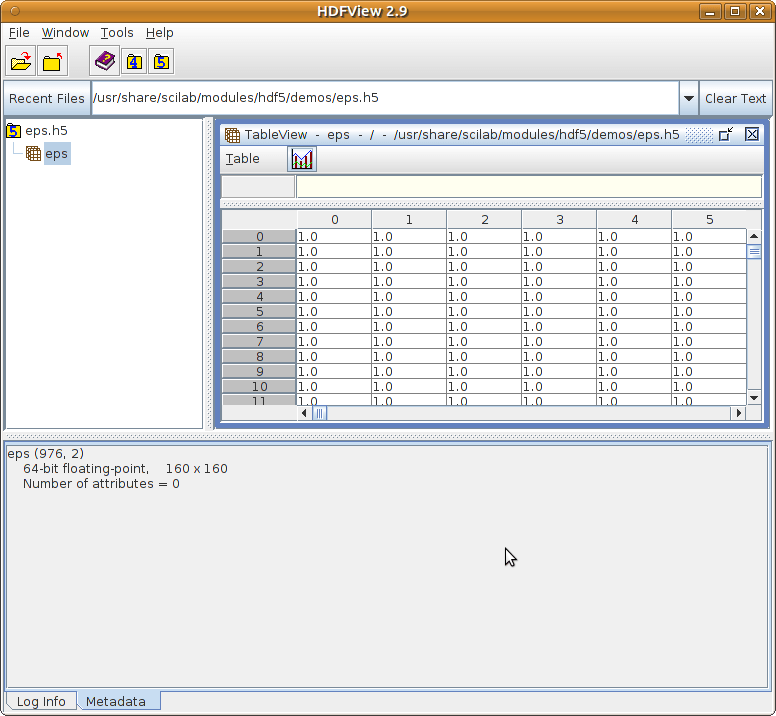Click the 'Number of attributes = 0' text

click(101, 483)
